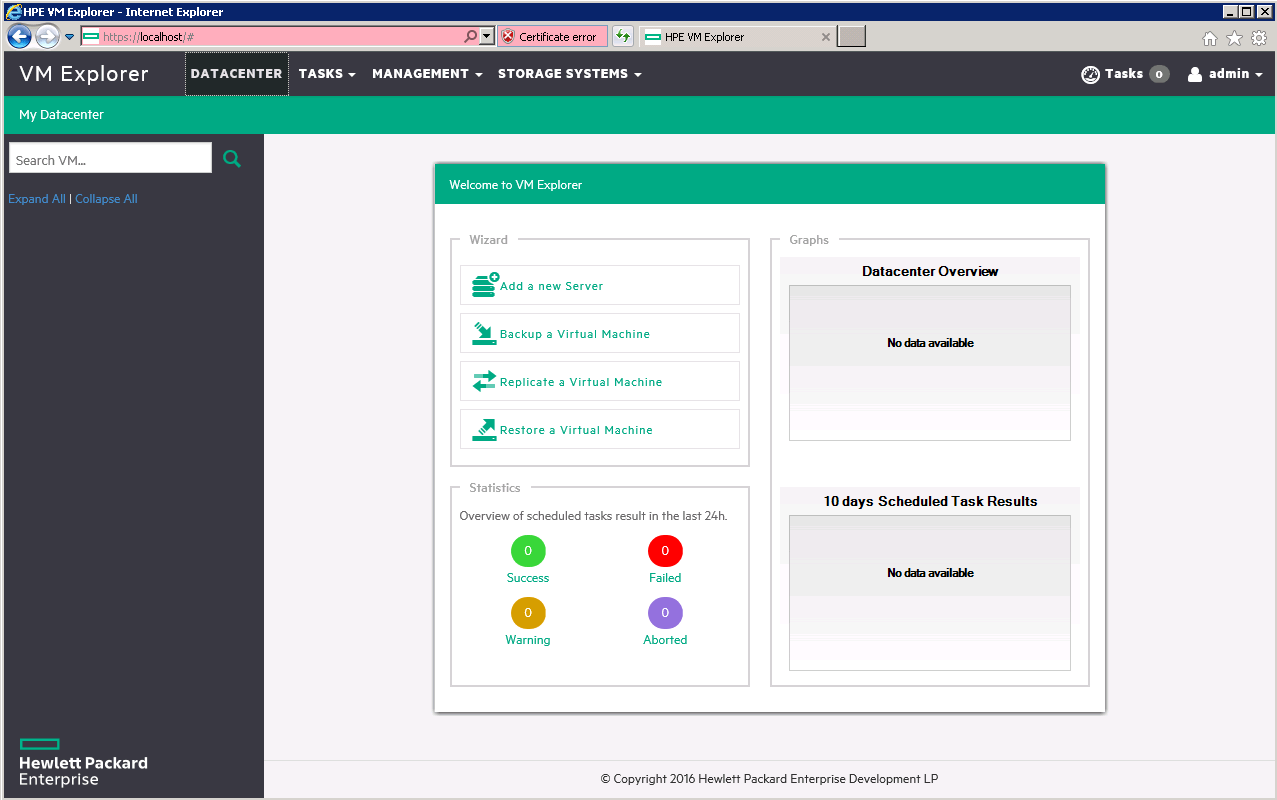Click the Restore a Virtual Machine icon

[484, 429]
